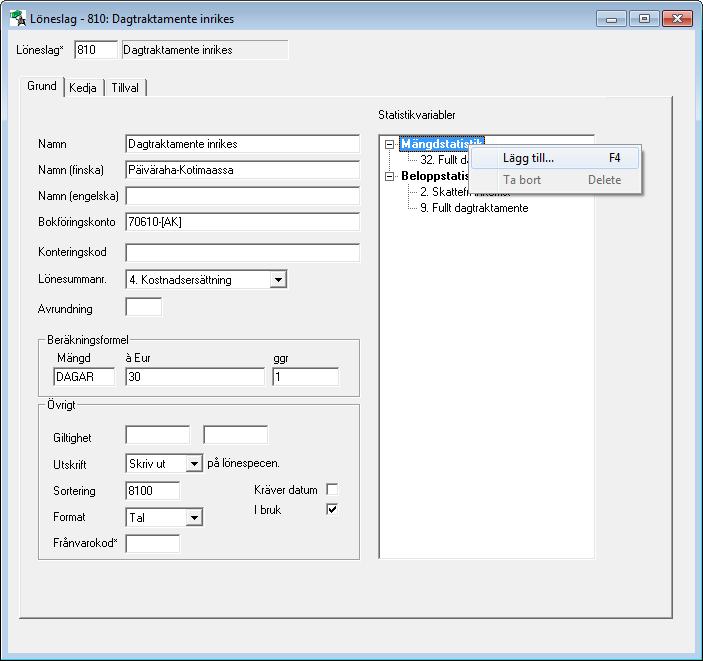Screen dimensions: 703x661
Task: Click the 'à Eur' field with 30
Action: click(x=195, y=377)
